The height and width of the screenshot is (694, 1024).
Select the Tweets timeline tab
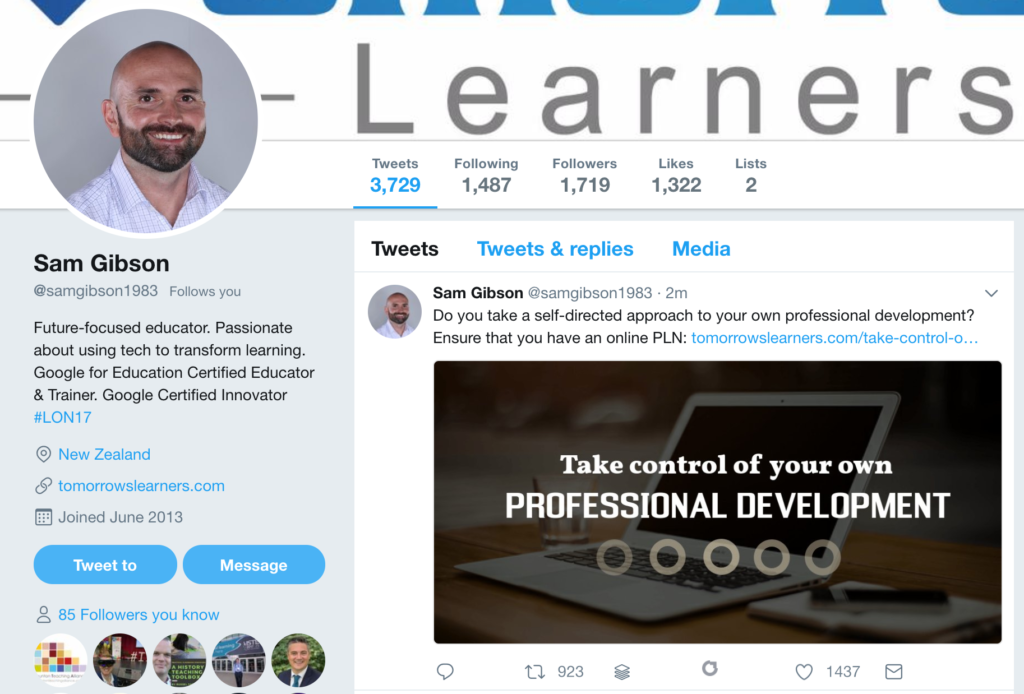pos(404,249)
